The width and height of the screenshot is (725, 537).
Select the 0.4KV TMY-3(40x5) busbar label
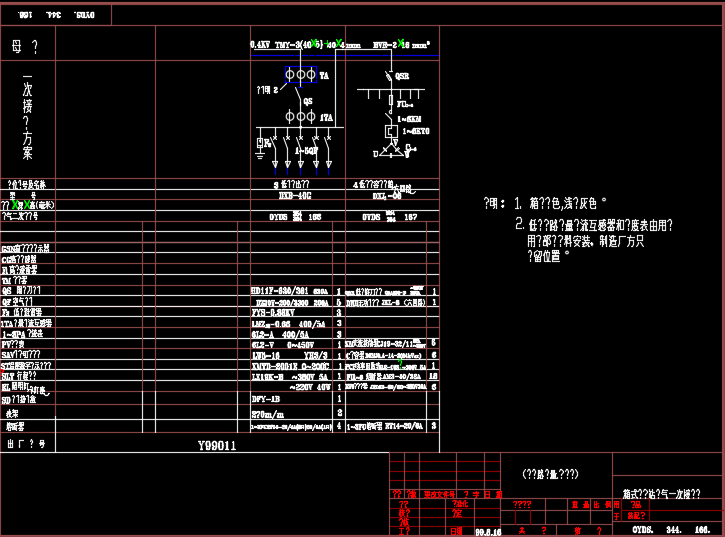(x=286, y=44)
